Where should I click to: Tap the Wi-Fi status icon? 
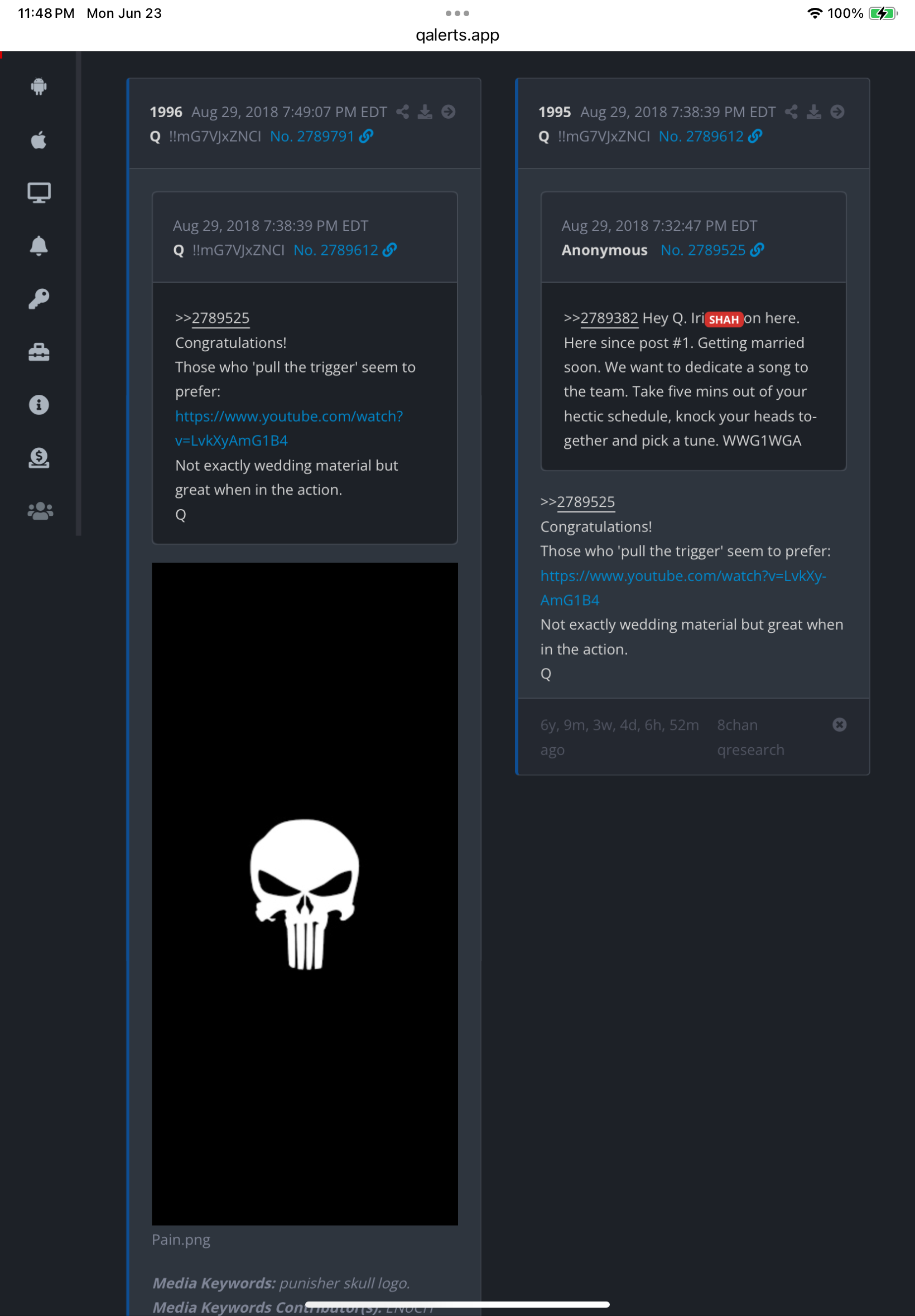click(x=815, y=13)
